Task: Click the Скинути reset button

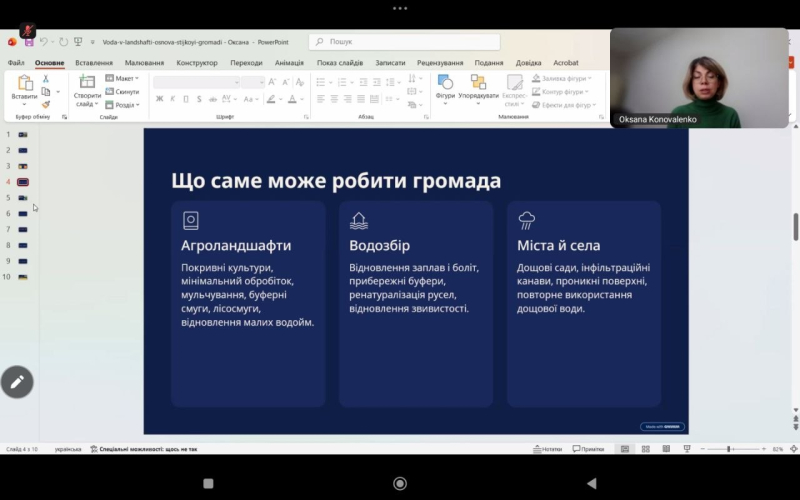Action: pyautogui.click(x=122, y=91)
